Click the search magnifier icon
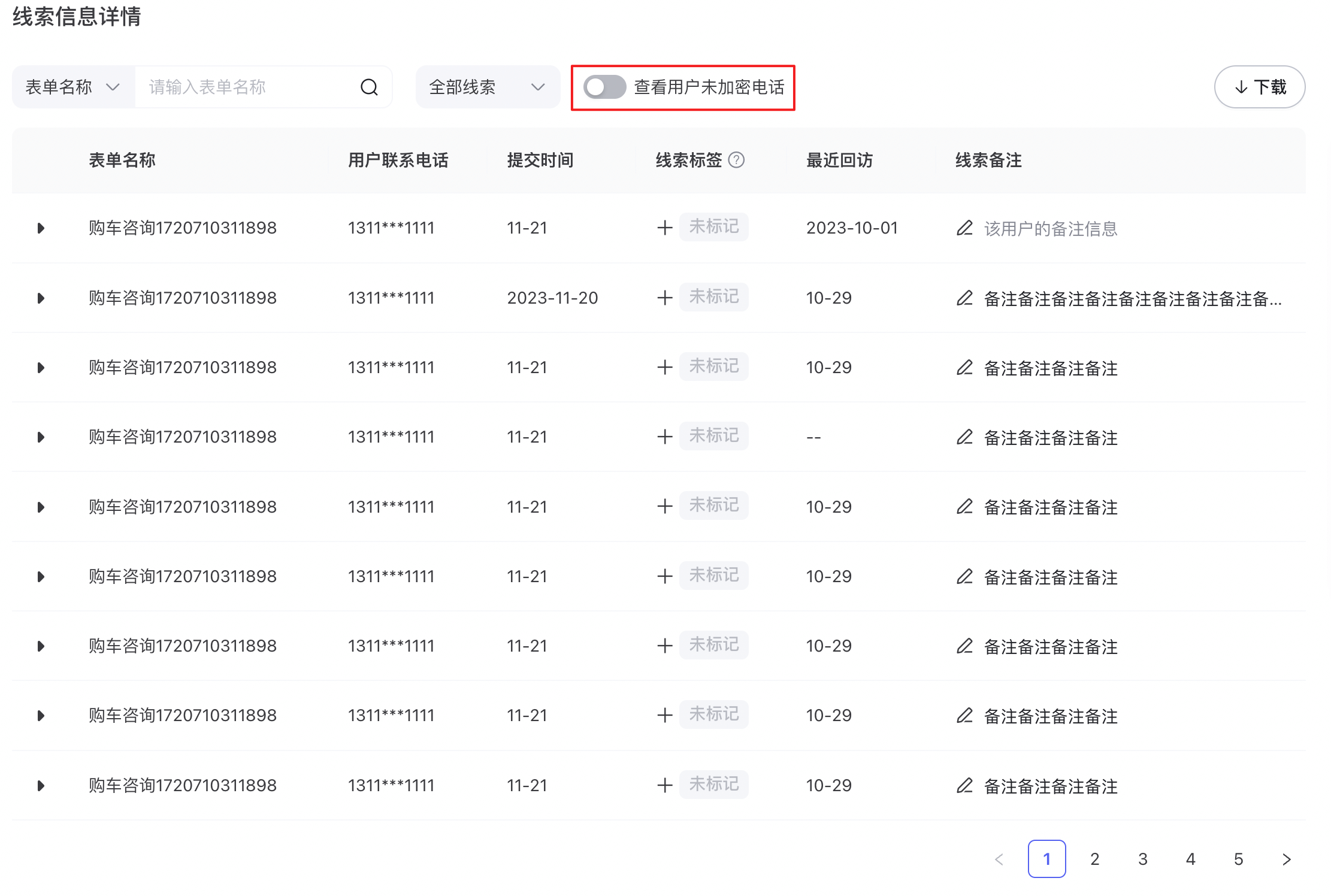The width and height of the screenshot is (1331, 896). [369, 87]
